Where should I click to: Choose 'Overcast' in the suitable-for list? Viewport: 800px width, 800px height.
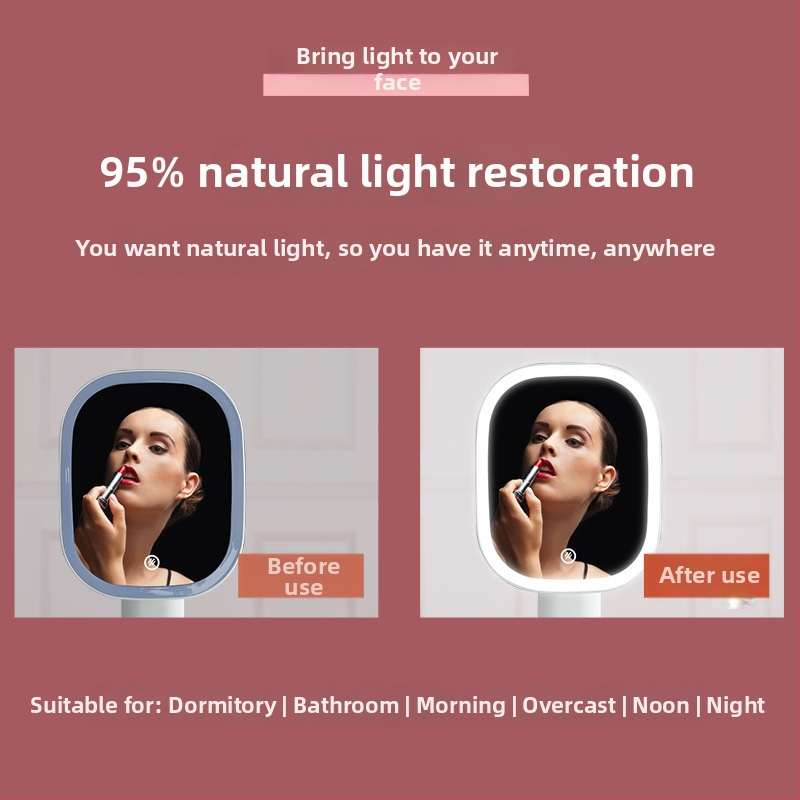pos(569,706)
